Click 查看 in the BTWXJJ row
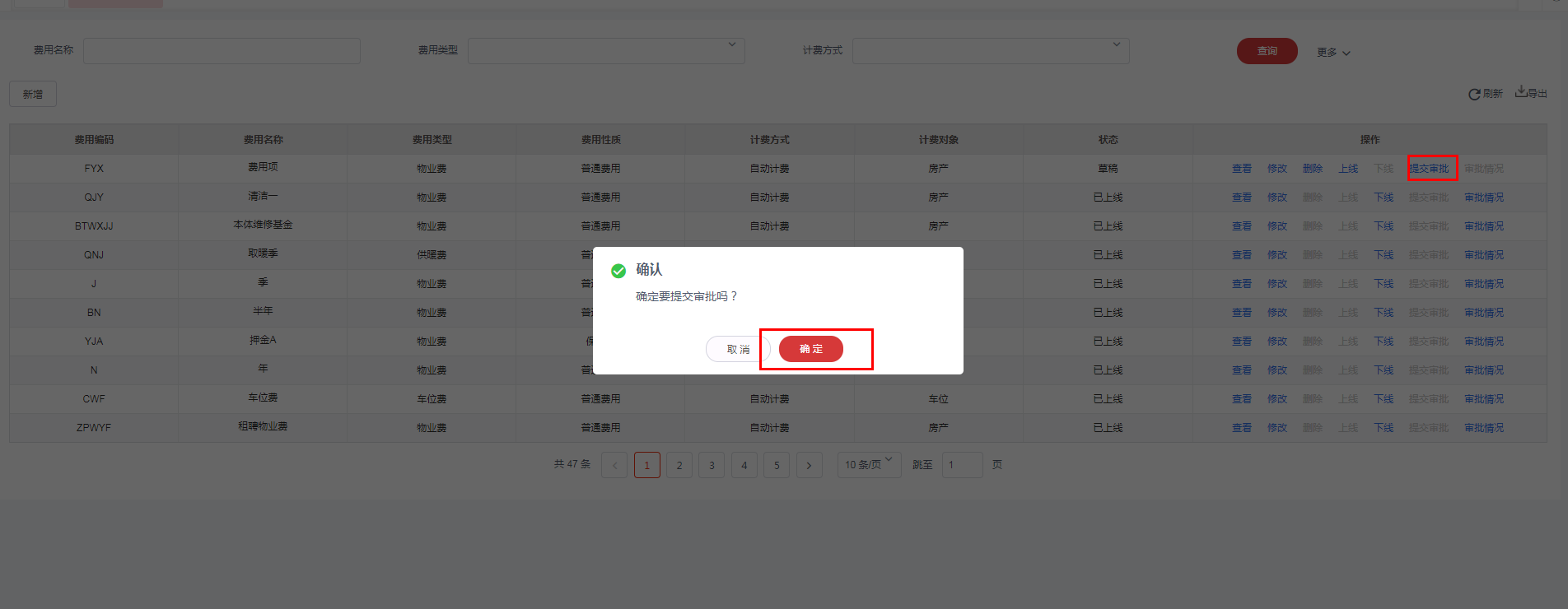Screen dimensions: 1568x609 pyautogui.click(x=1242, y=226)
